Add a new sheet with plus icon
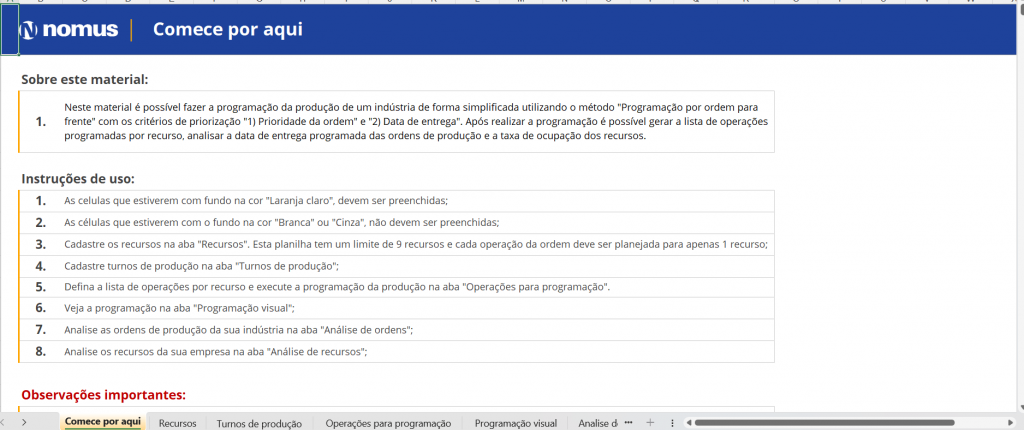The image size is (1024, 430). pos(649,423)
